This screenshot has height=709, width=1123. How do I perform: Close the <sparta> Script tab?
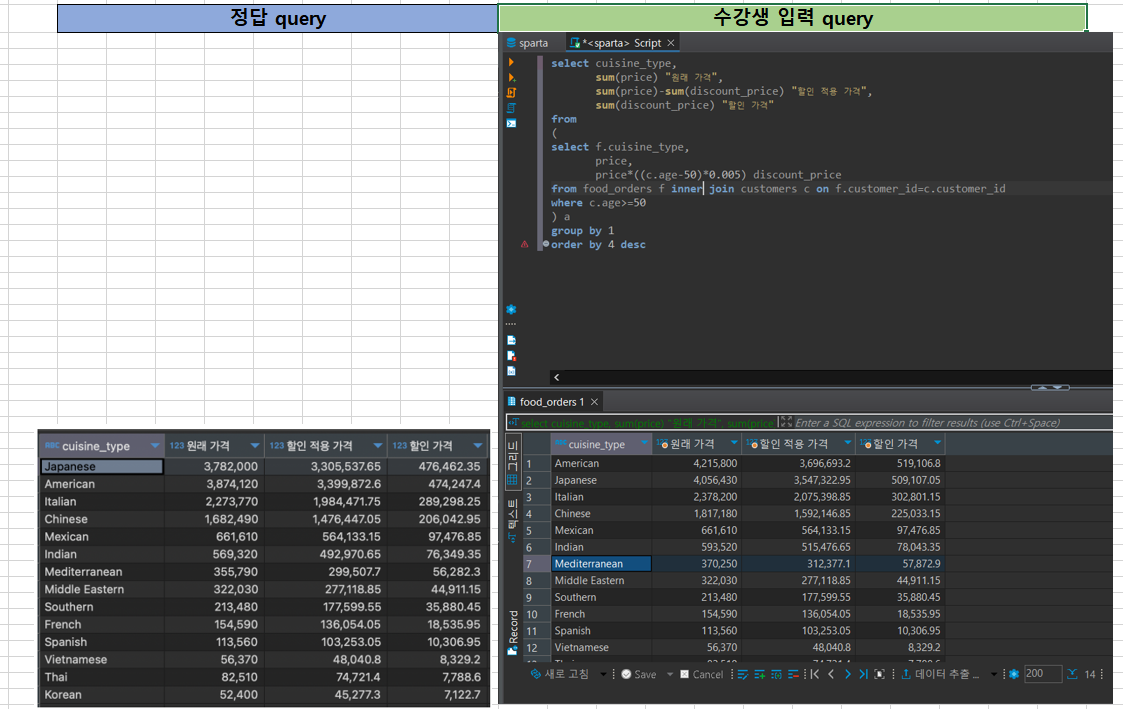coord(671,43)
